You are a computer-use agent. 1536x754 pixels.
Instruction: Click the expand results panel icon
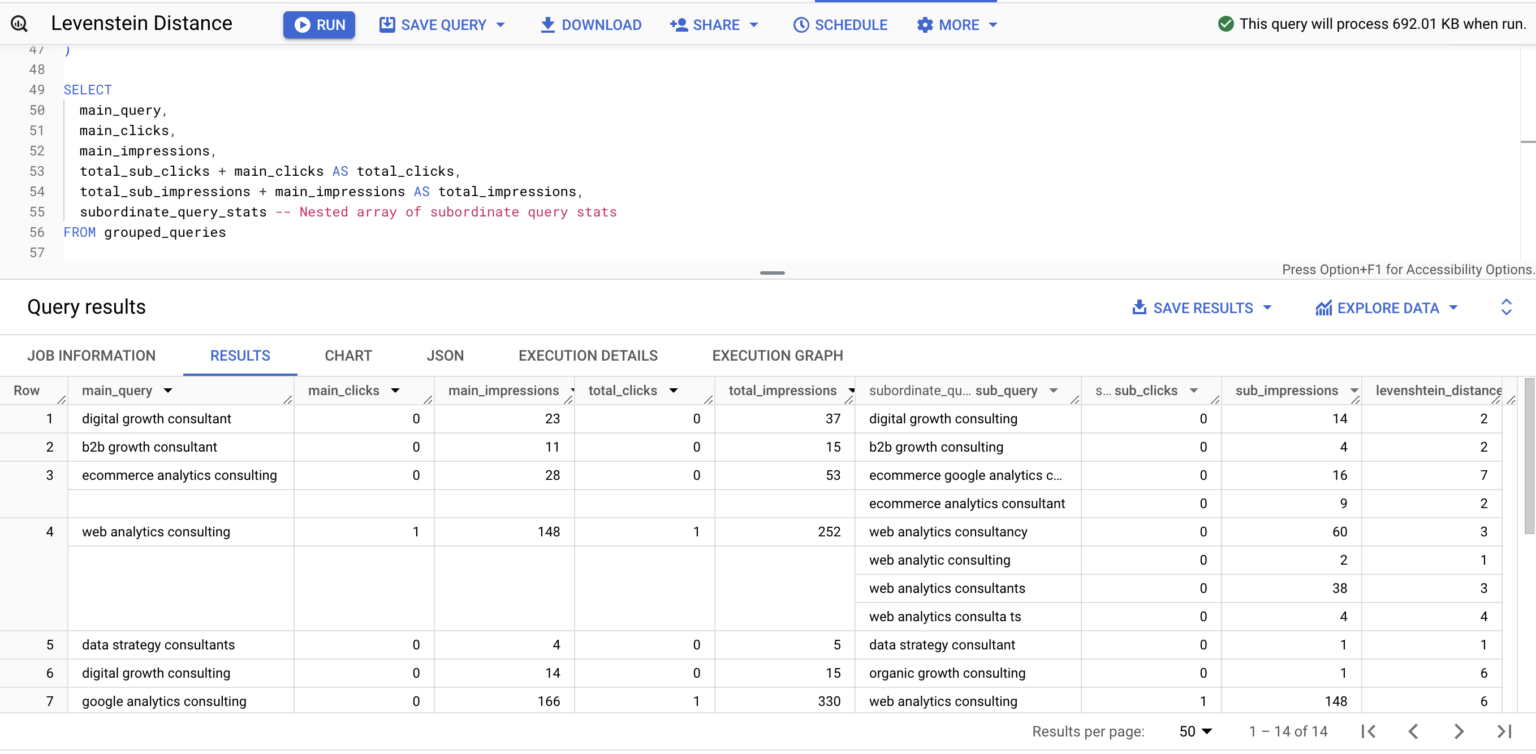[1507, 307]
